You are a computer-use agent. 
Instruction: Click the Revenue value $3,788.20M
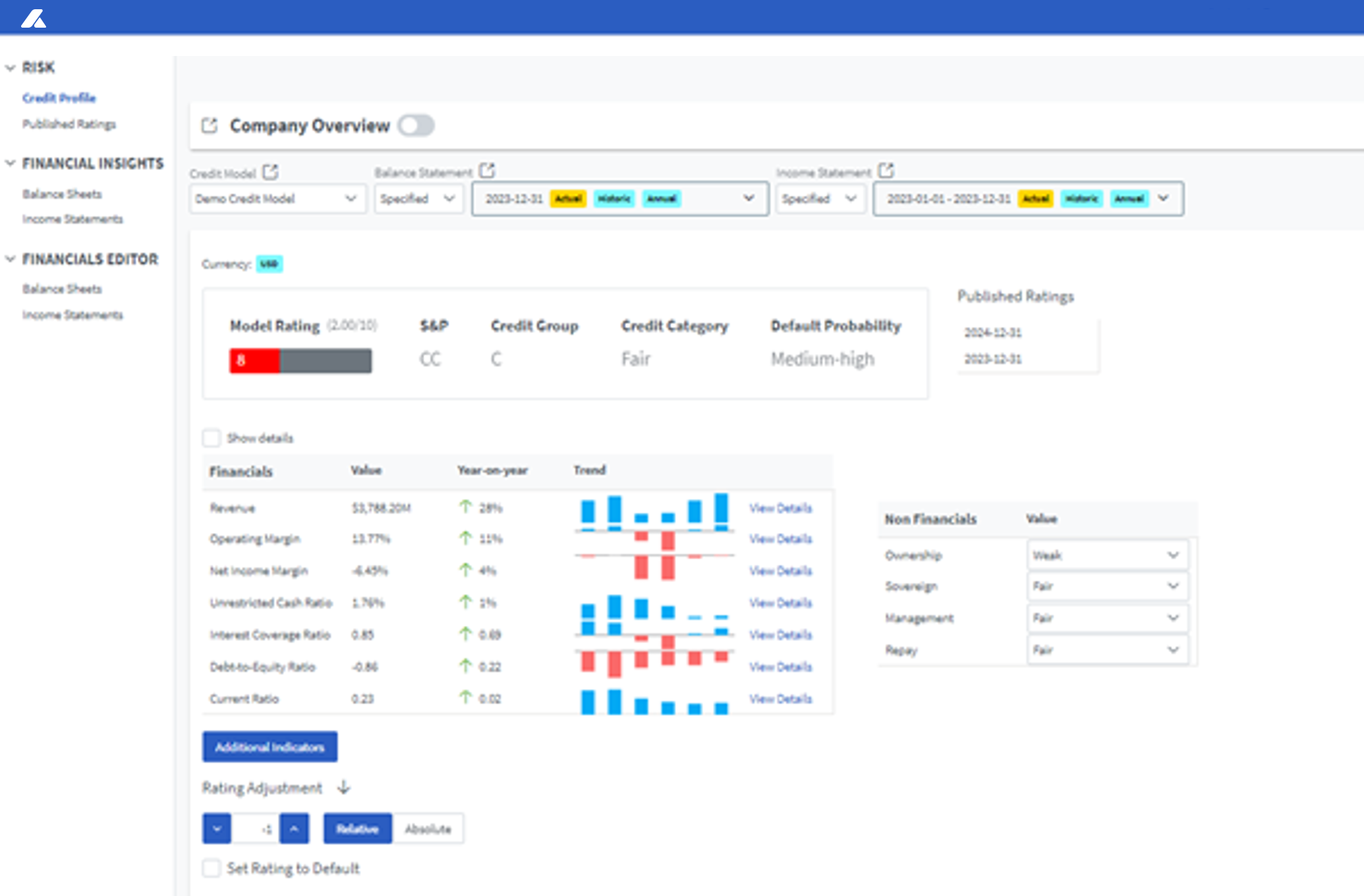pyautogui.click(x=381, y=508)
